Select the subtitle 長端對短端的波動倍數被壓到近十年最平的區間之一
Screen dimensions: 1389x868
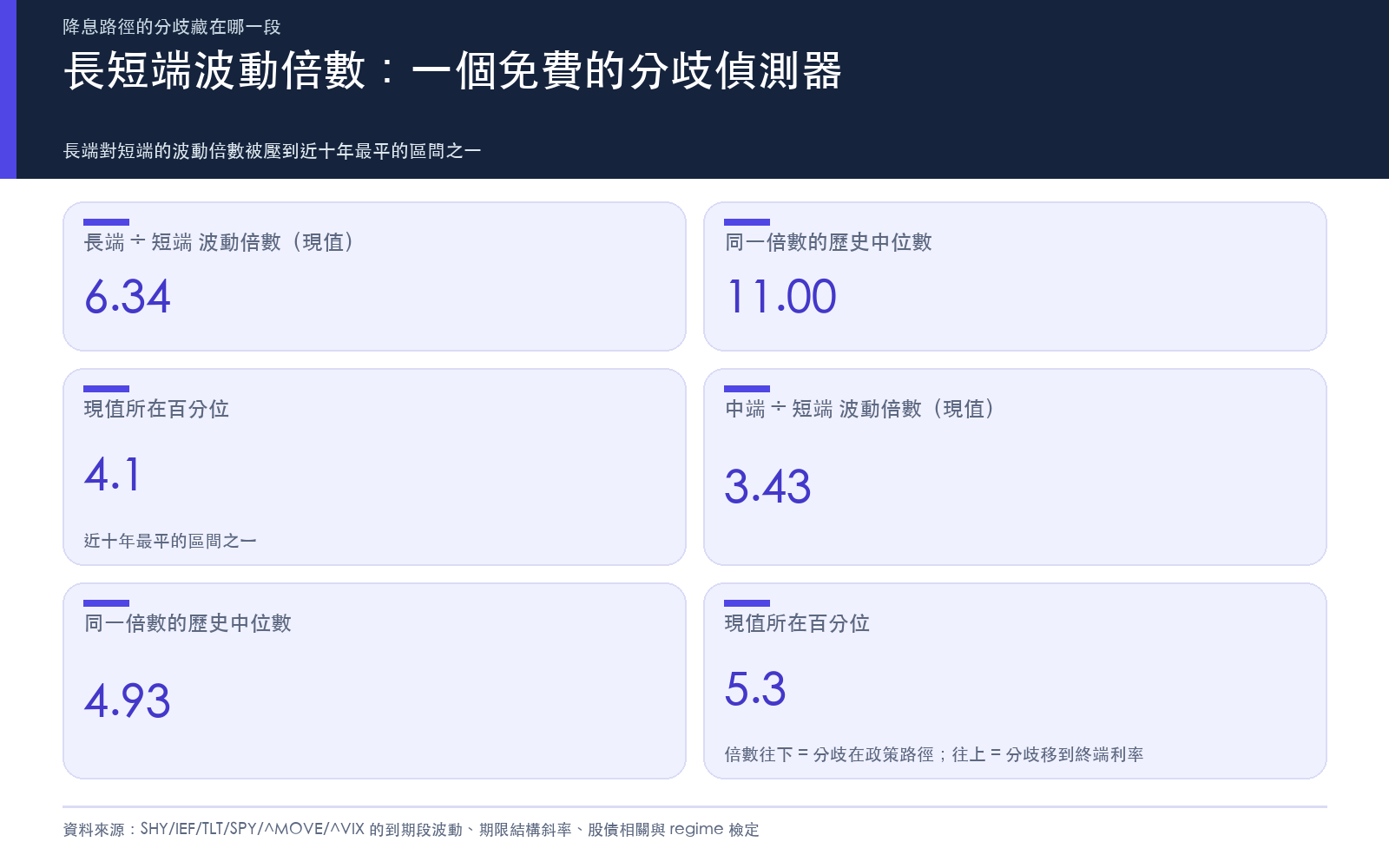pos(273,151)
